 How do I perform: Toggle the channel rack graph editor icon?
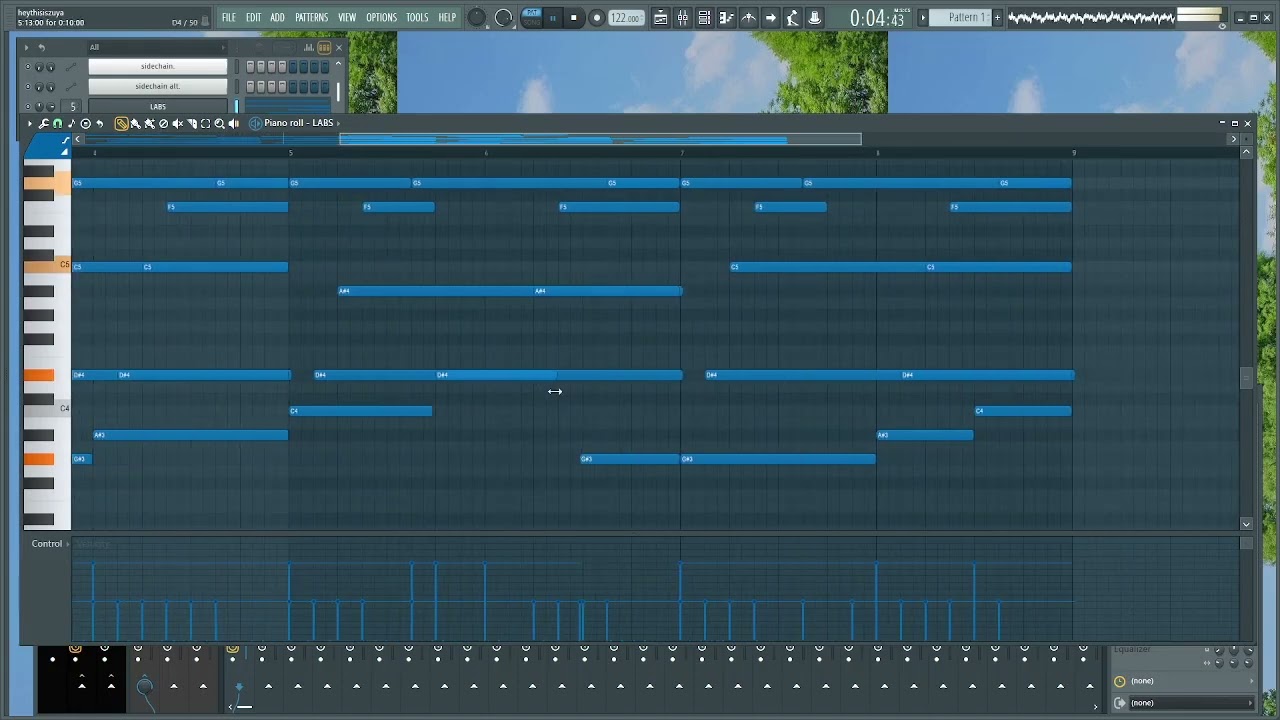pyautogui.click(x=309, y=47)
